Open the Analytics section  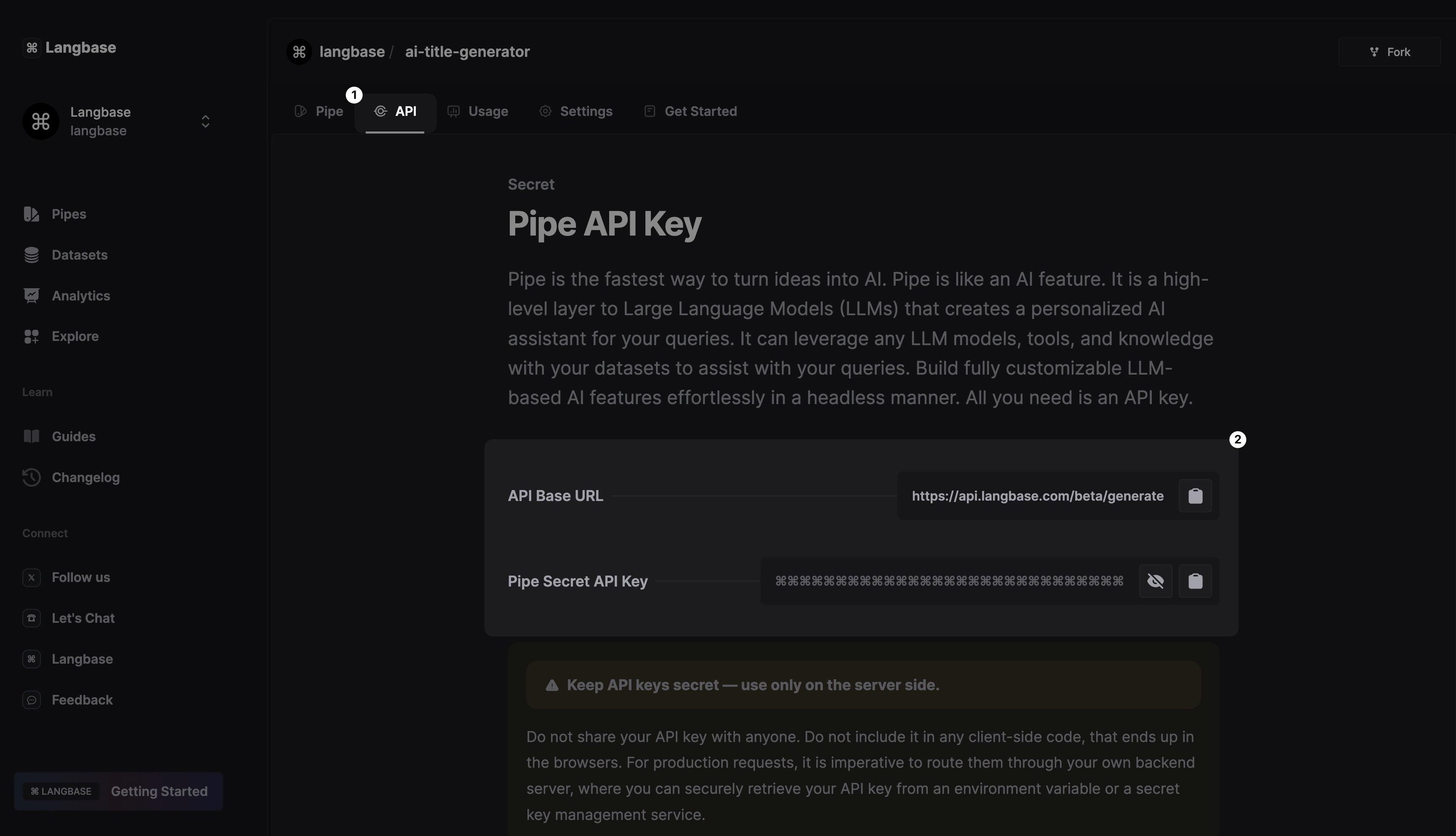pyautogui.click(x=81, y=296)
